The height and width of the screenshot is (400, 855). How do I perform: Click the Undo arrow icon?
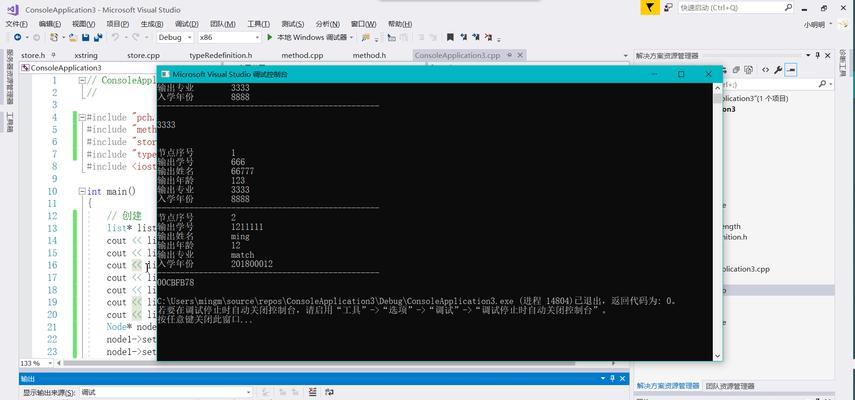tap(115, 38)
